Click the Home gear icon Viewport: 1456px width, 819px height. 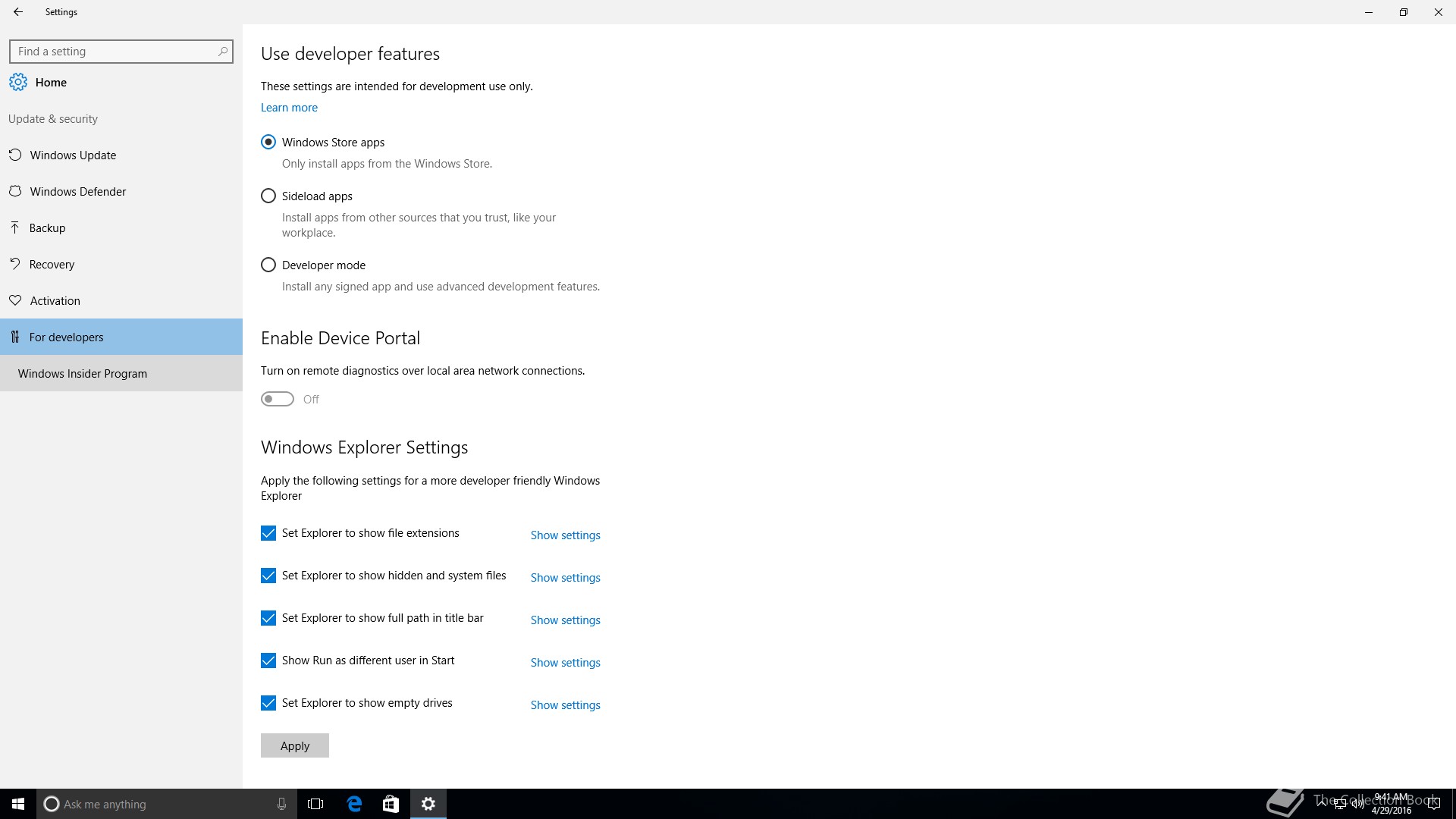pos(18,82)
